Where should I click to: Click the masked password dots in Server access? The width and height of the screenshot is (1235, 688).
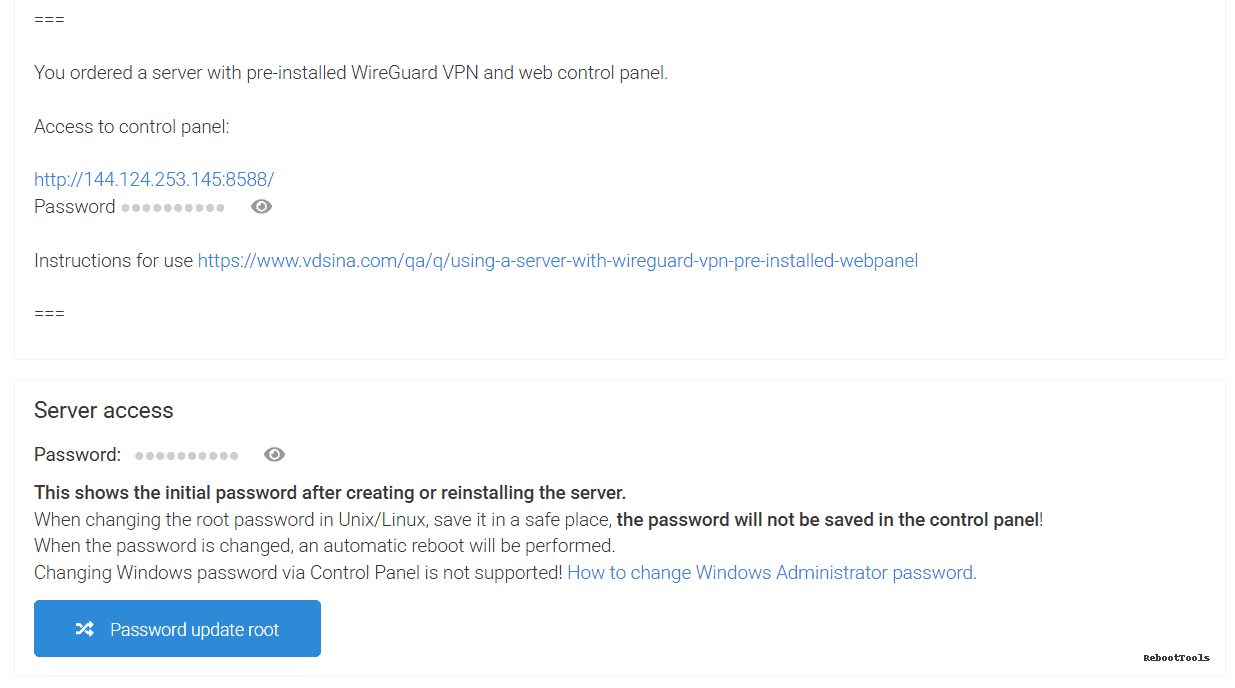coord(186,454)
